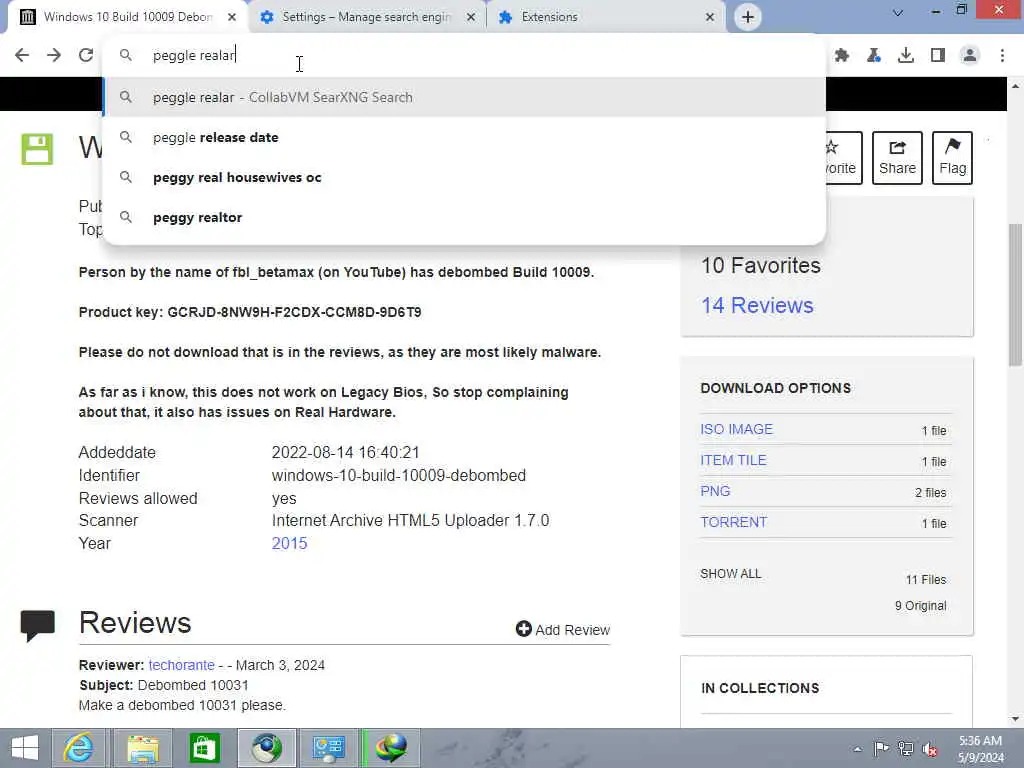Show hidden system tray icons
The width and height of the screenshot is (1024, 768).
coord(857,749)
